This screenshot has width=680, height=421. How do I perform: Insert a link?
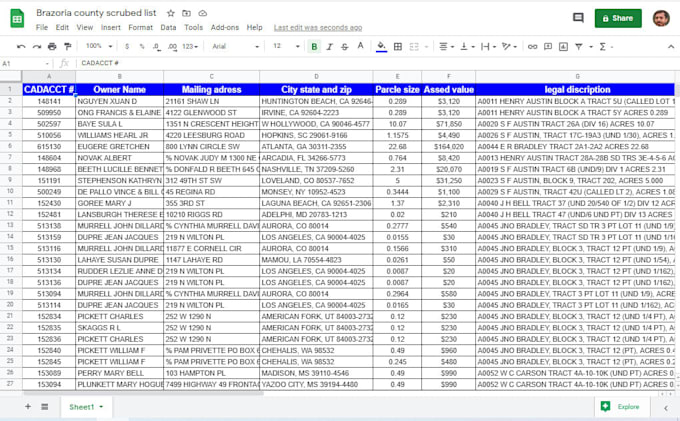pos(533,46)
